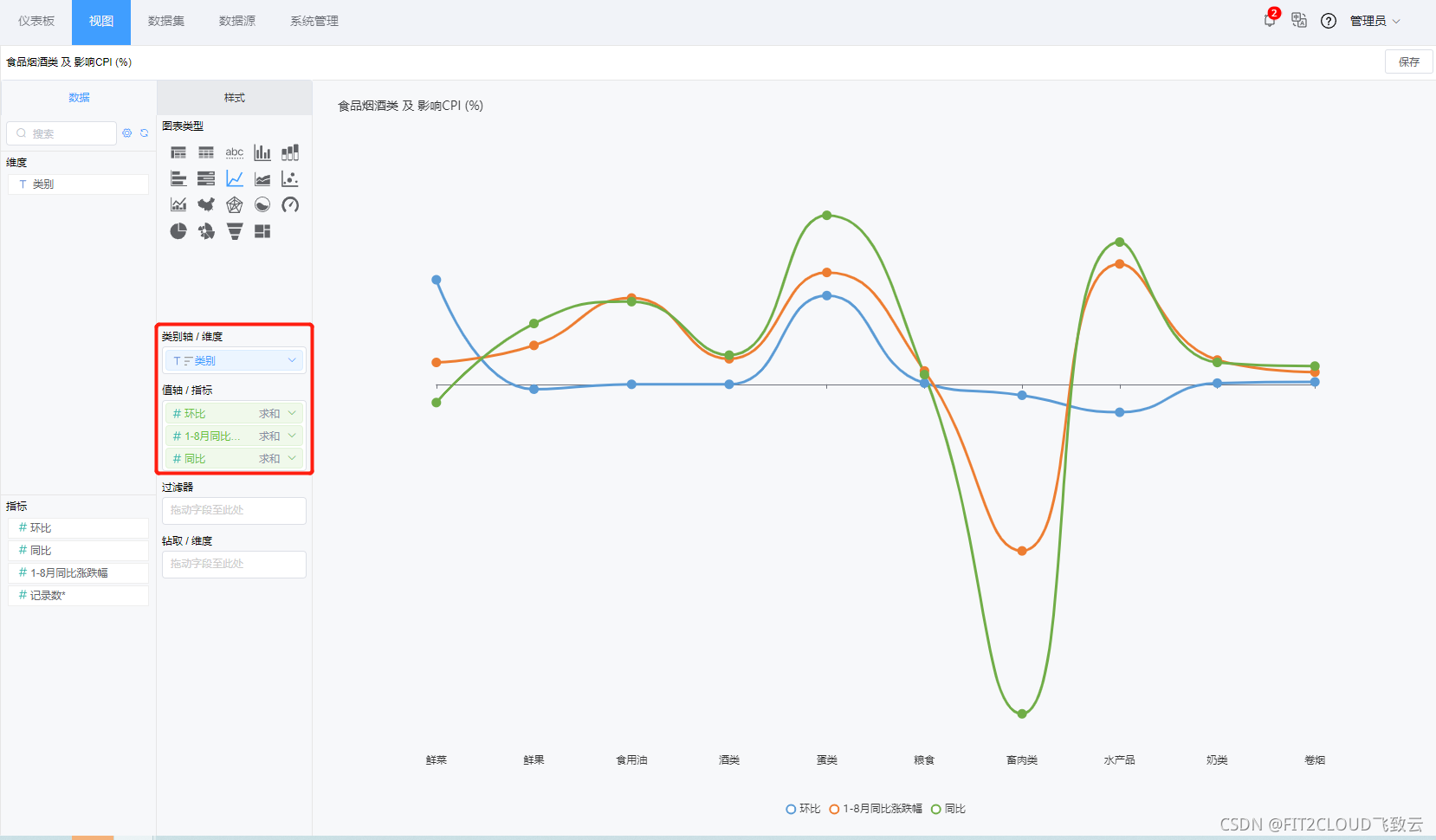Switch to the 数据 panel tab

[79, 98]
